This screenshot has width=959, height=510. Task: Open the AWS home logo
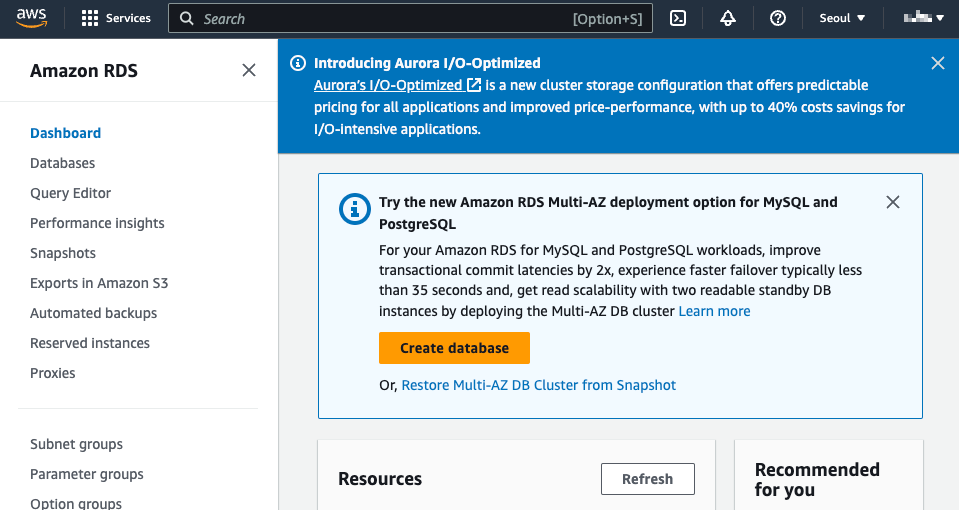click(31, 18)
